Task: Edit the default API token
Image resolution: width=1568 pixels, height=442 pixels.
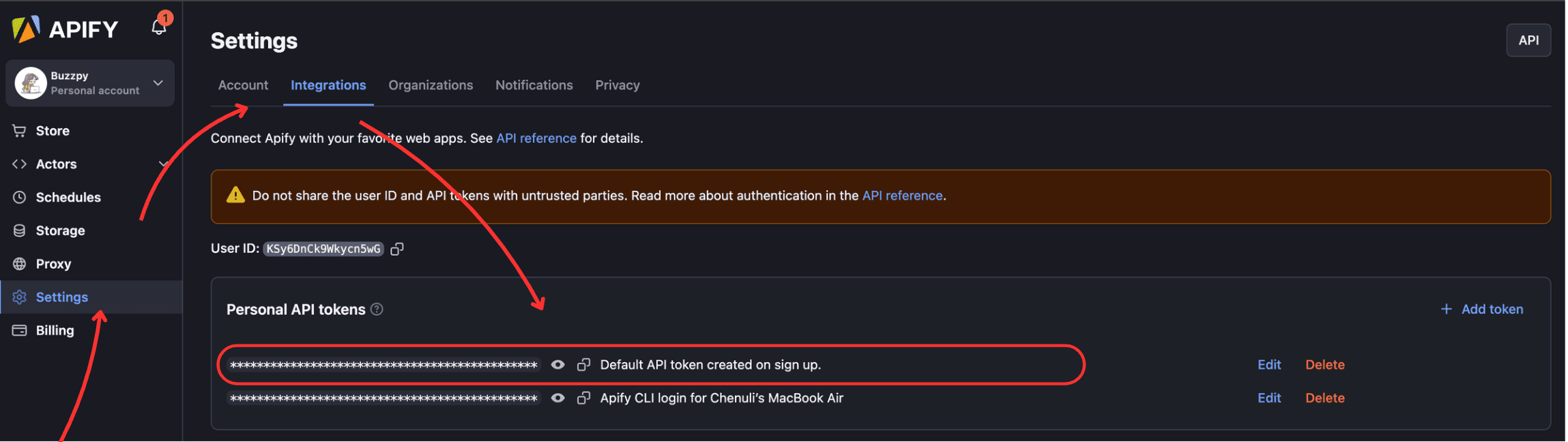Action: 1268,364
